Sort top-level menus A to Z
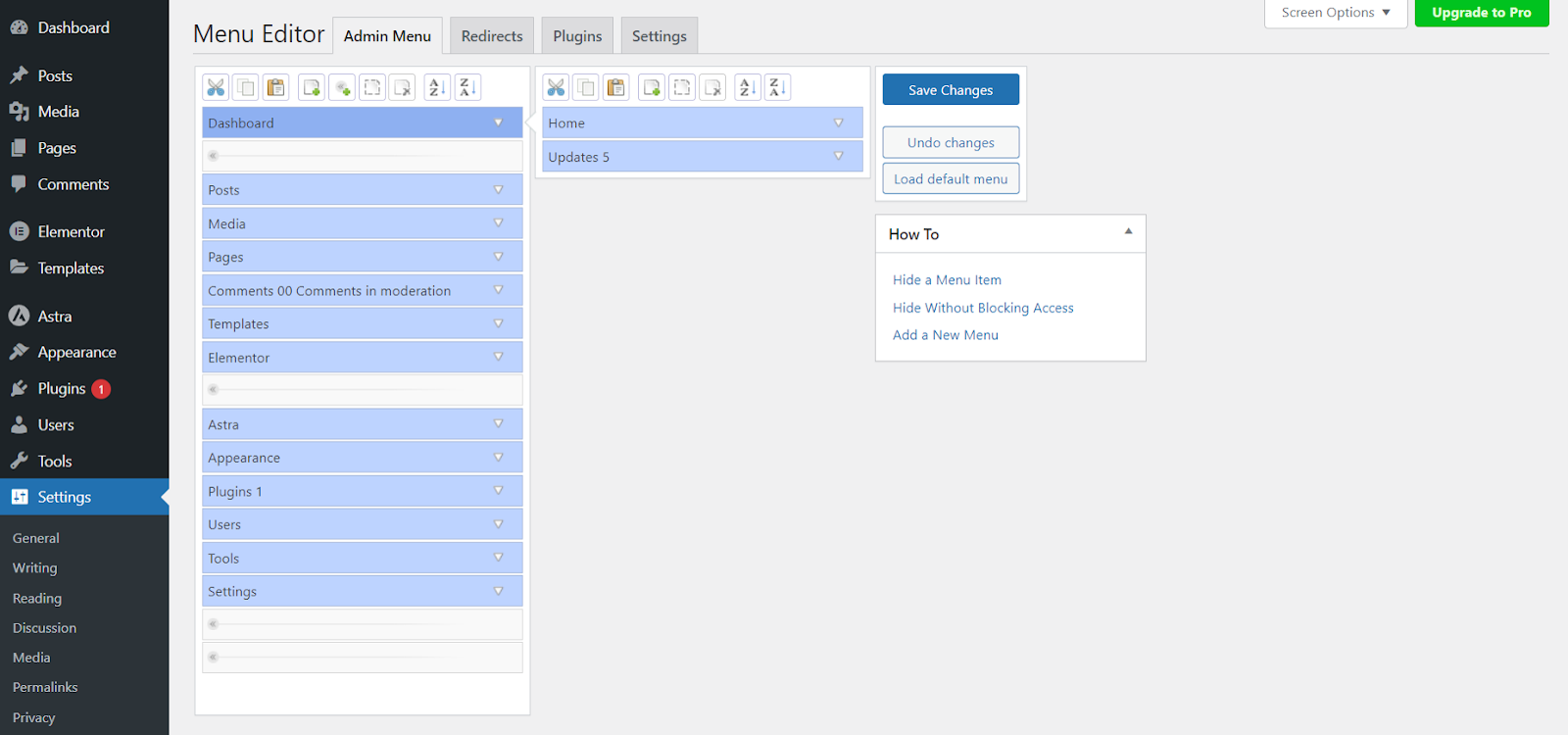This screenshot has height=735, width=1568. (437, 88)
